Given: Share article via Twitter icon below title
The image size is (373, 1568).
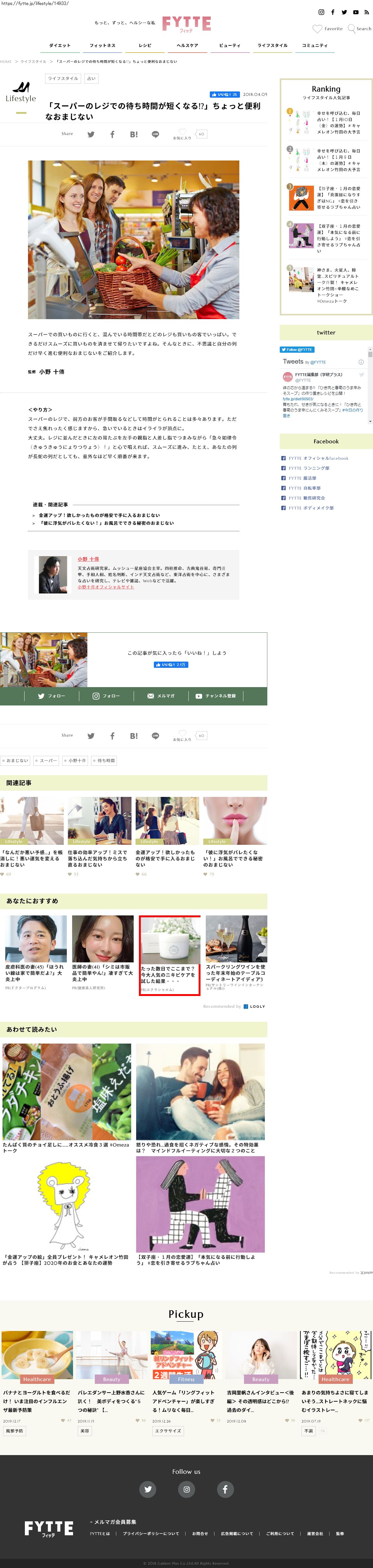Looking at the screenshot, I should point(91,134).
